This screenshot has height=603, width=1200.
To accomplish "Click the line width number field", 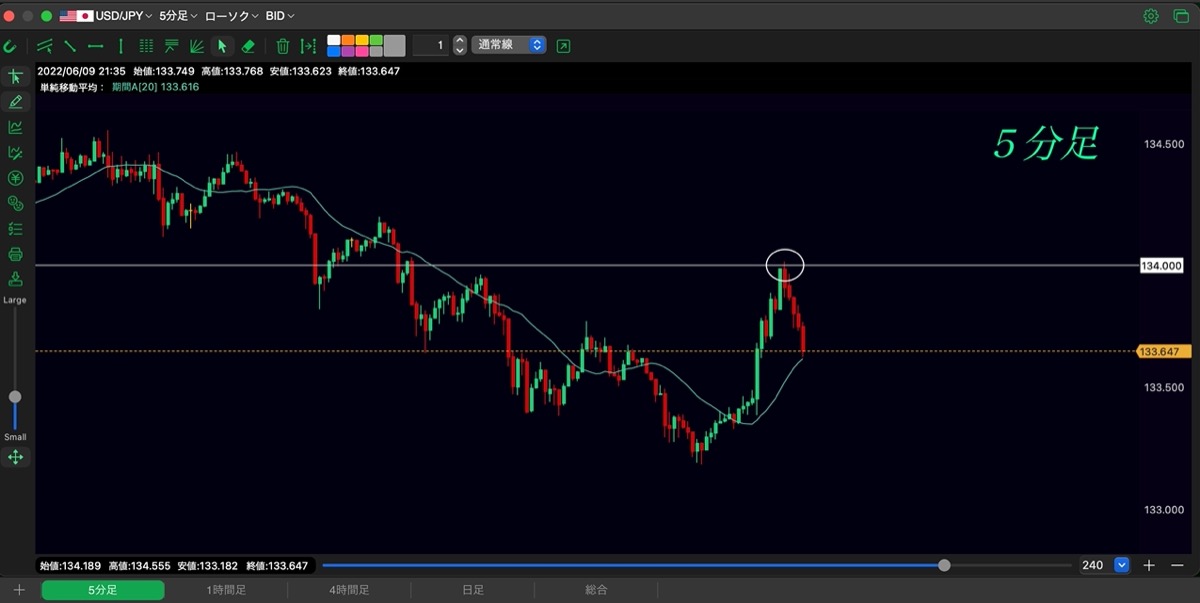I will tap(430, 46).
